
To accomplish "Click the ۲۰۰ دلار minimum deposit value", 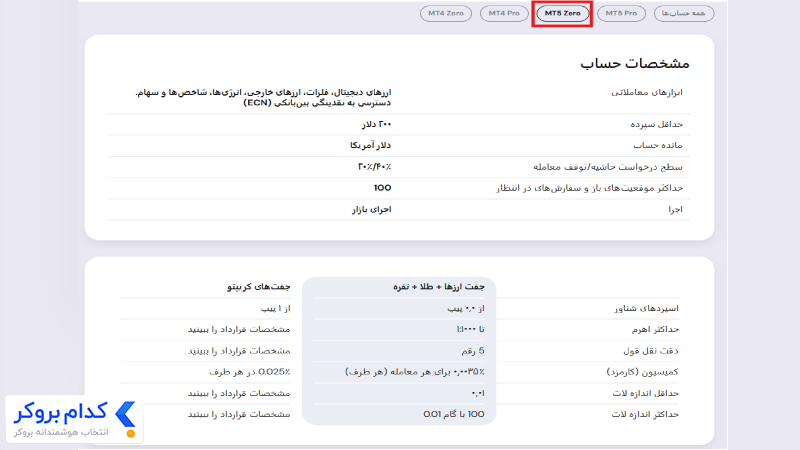I will [377, 124].
